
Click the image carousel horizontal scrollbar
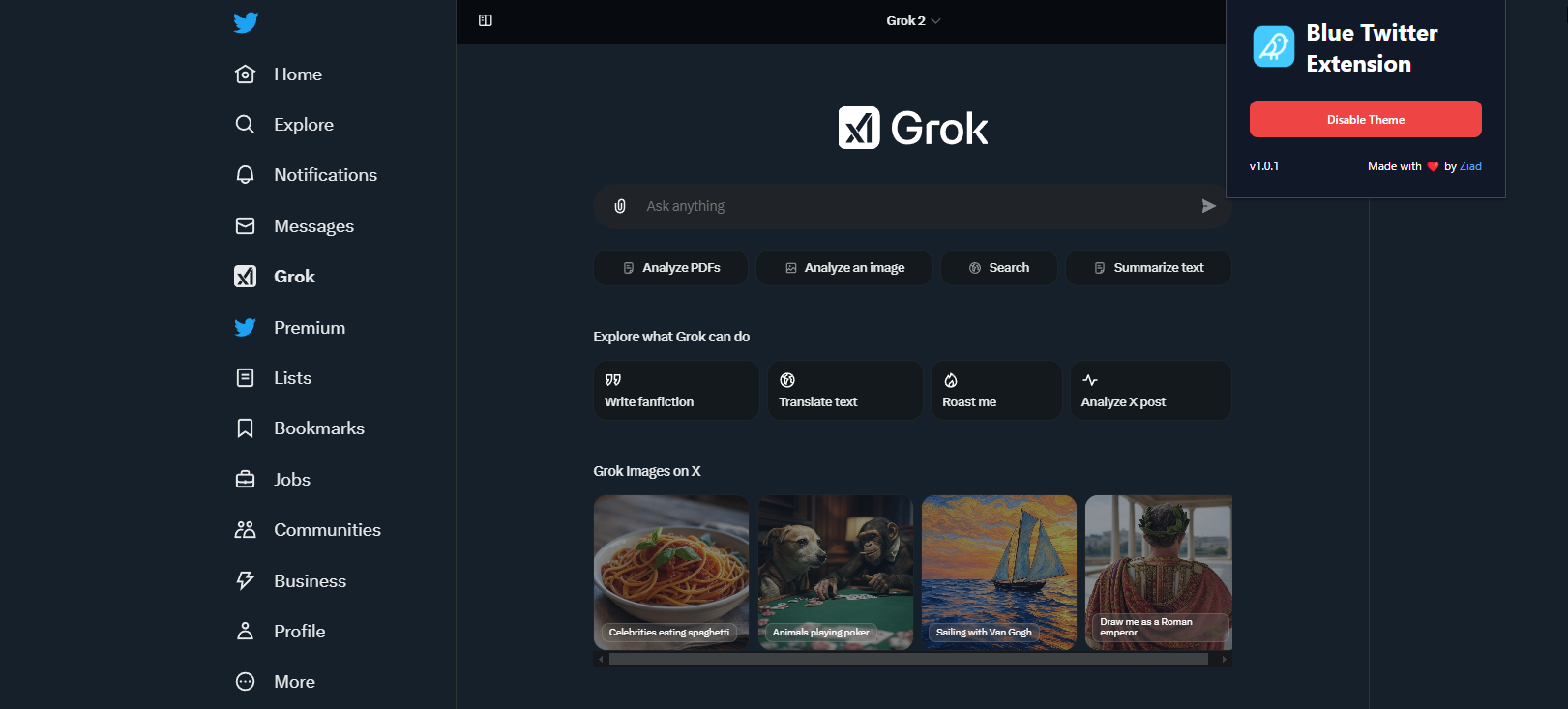coord(908,660)
